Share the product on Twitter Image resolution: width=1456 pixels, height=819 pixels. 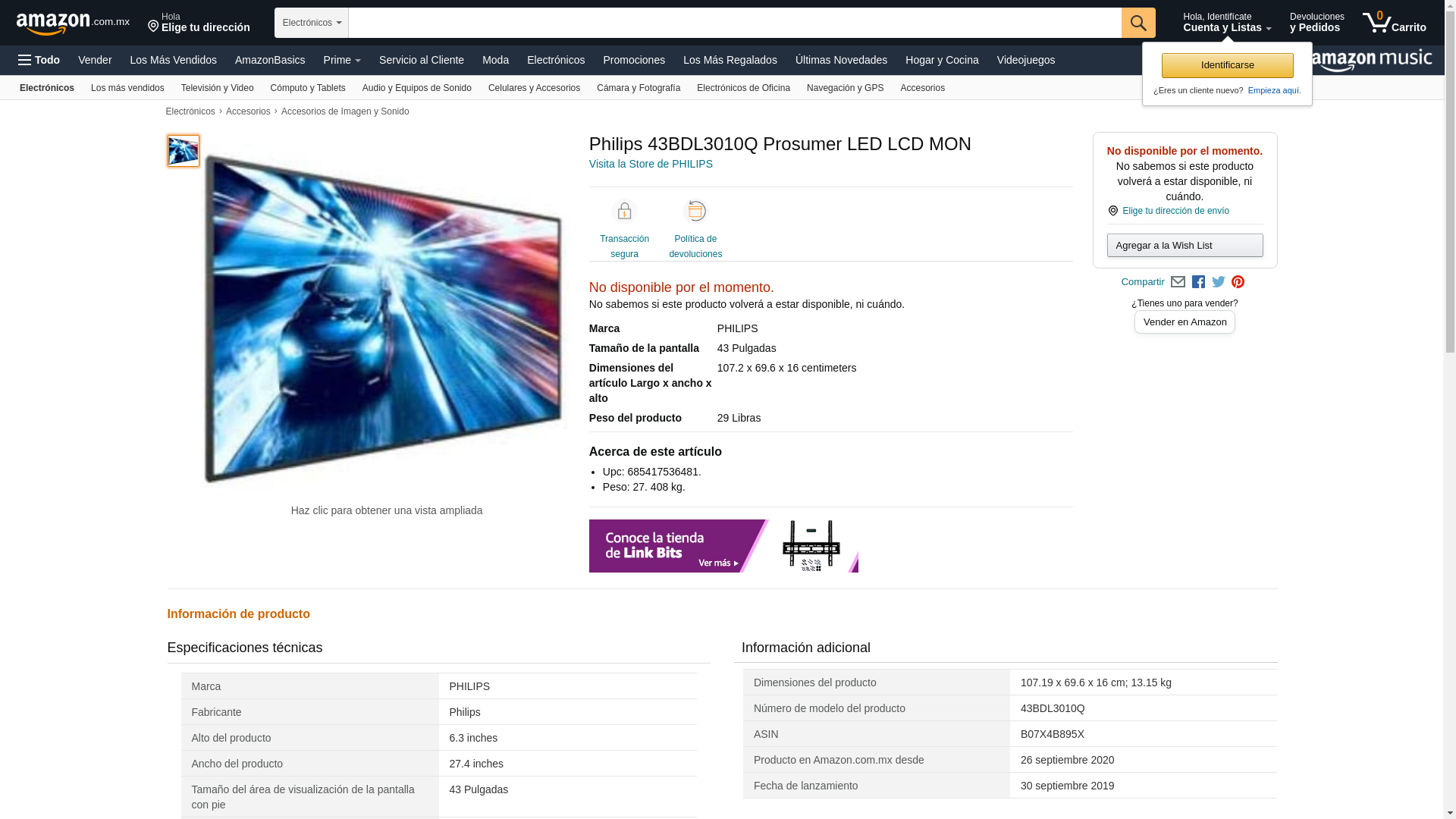[1219, 282]
